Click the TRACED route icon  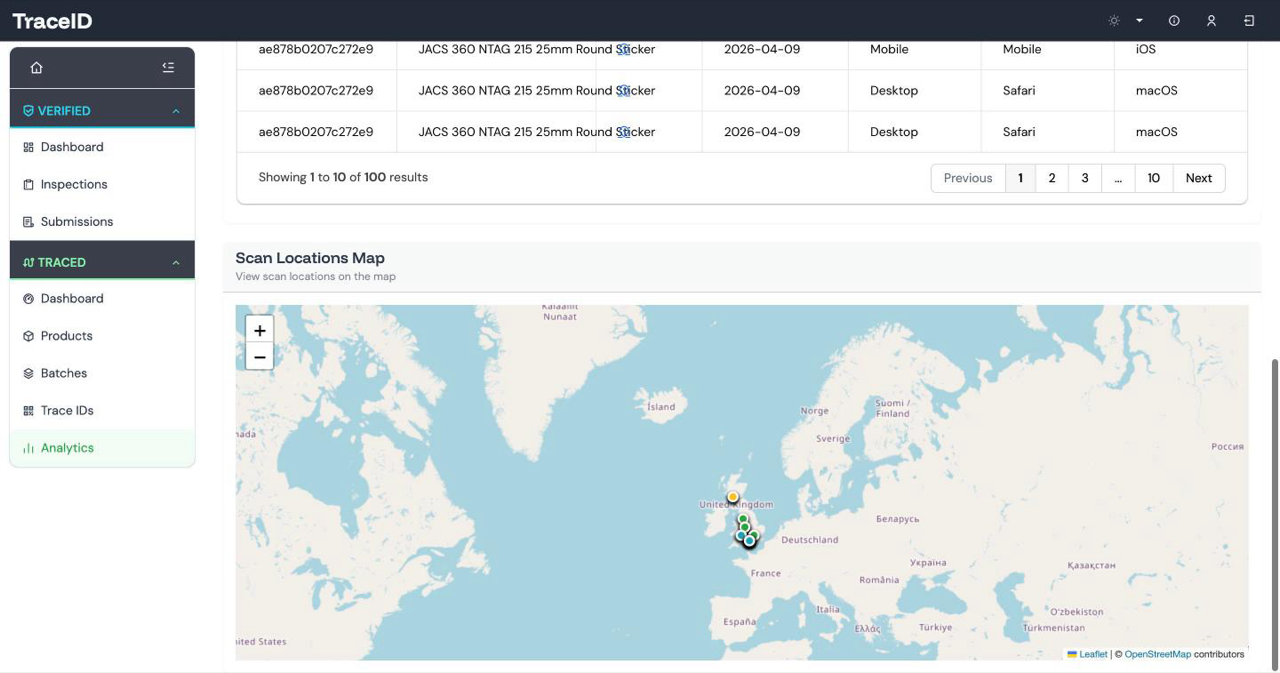click(x=28, y=263)
